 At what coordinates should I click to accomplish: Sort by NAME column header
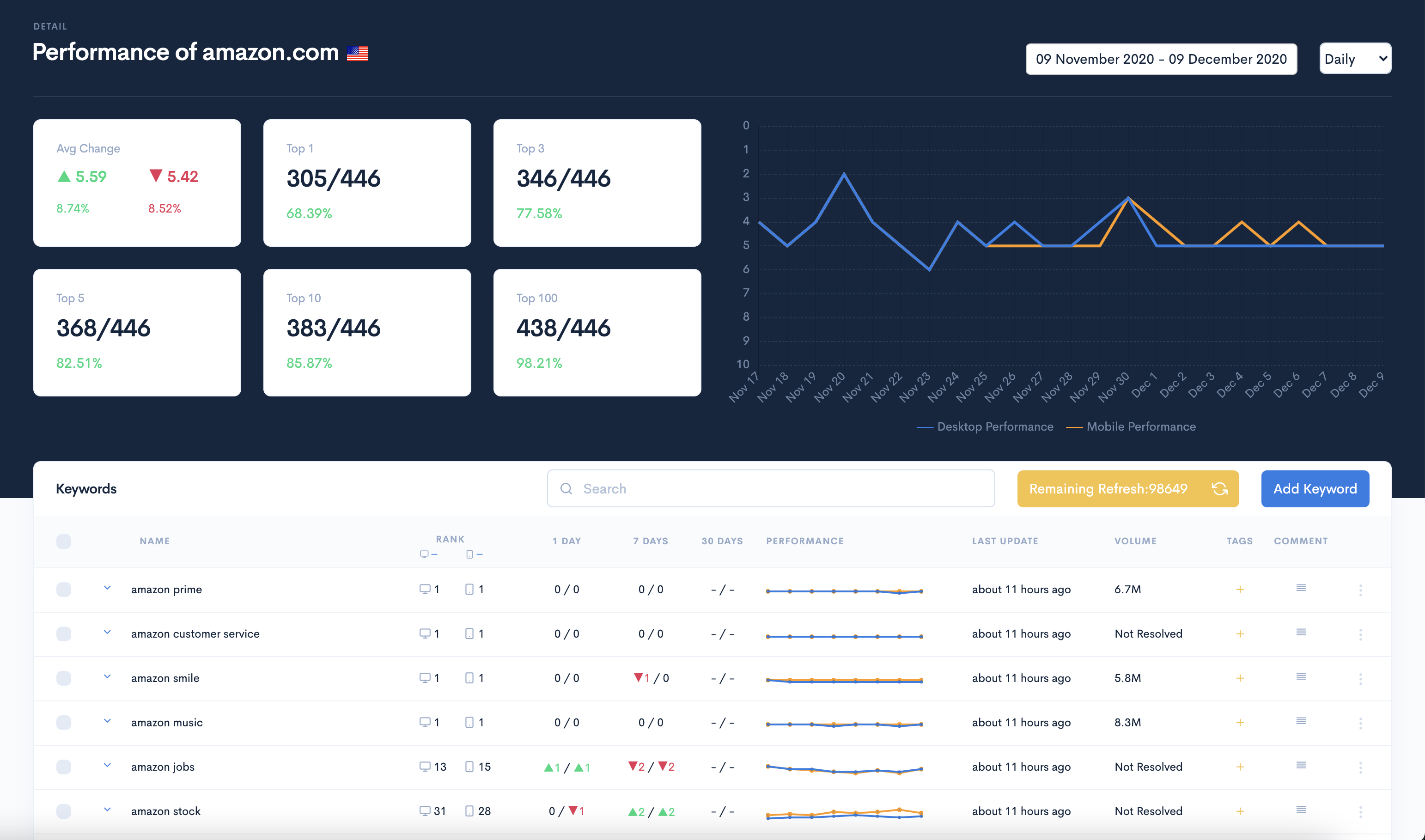[x=154, y=541]
